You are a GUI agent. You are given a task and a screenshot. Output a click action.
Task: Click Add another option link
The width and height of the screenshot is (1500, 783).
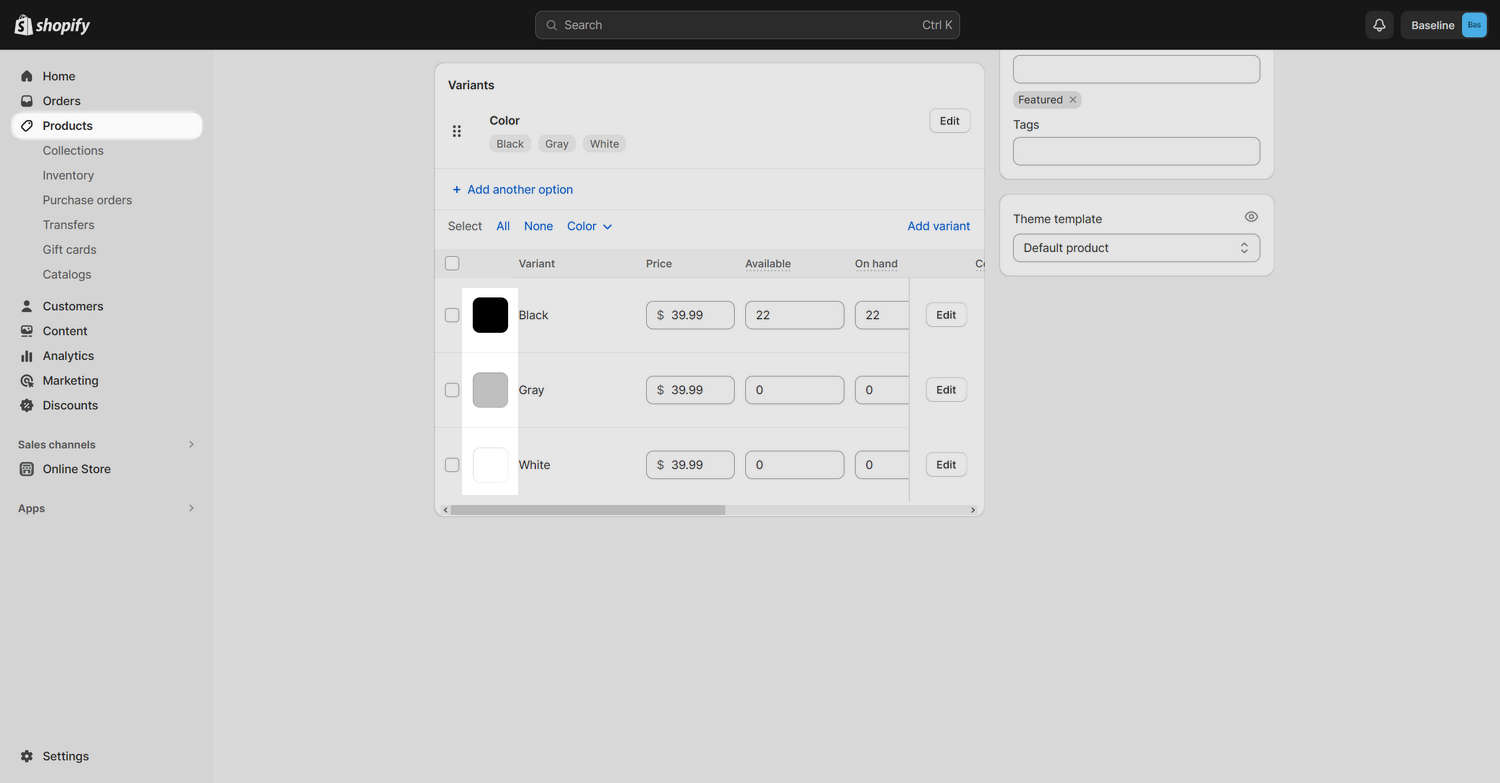point(512,189)
